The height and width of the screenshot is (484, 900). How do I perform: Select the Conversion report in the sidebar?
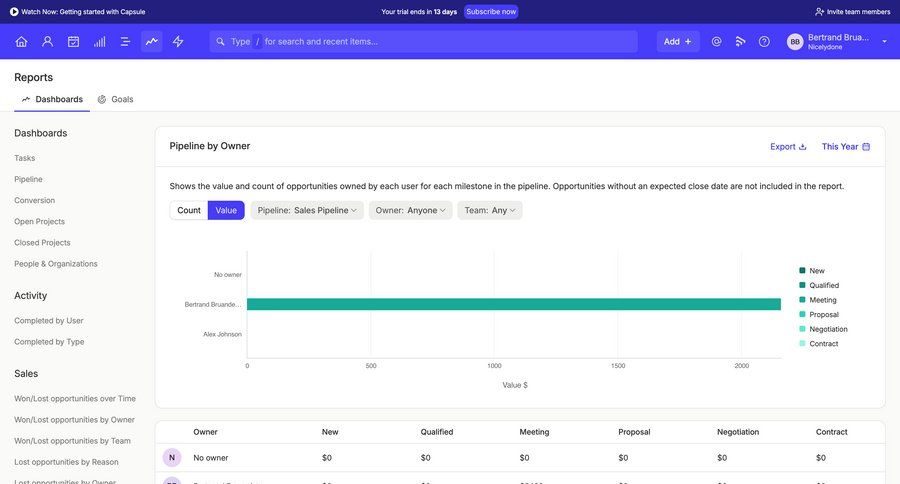35,200
